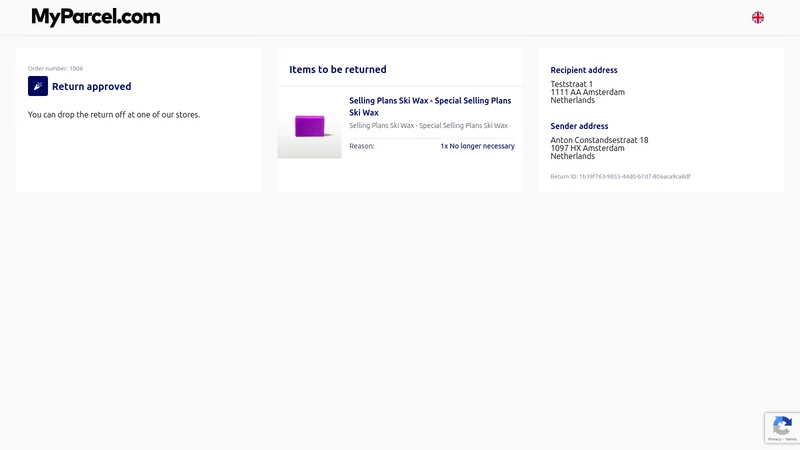The width and height of the screenshot is (800, 450).
Task: Select the Recipient address heading
Action: (x=584, y=70)
